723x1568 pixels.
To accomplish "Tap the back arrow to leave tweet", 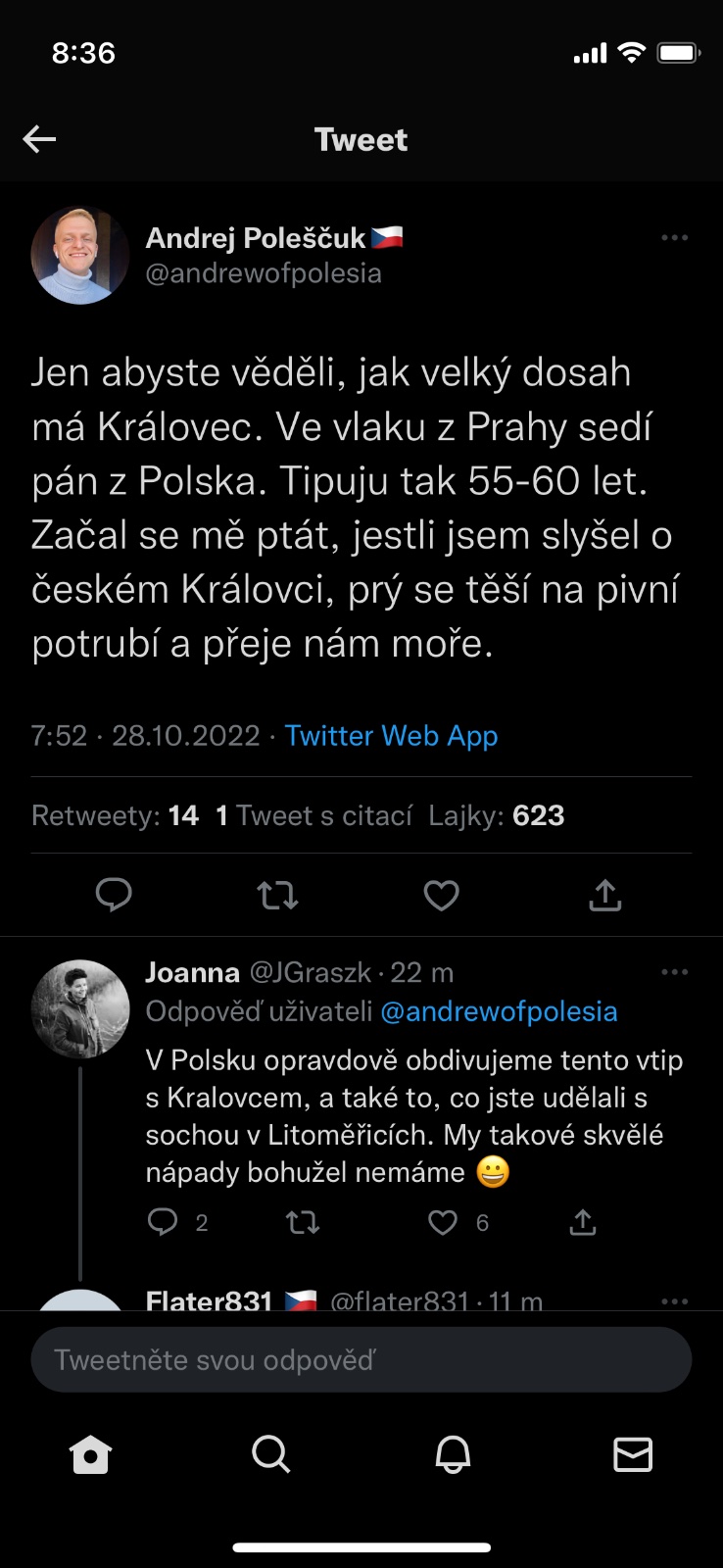I will (x=39, y=139).
